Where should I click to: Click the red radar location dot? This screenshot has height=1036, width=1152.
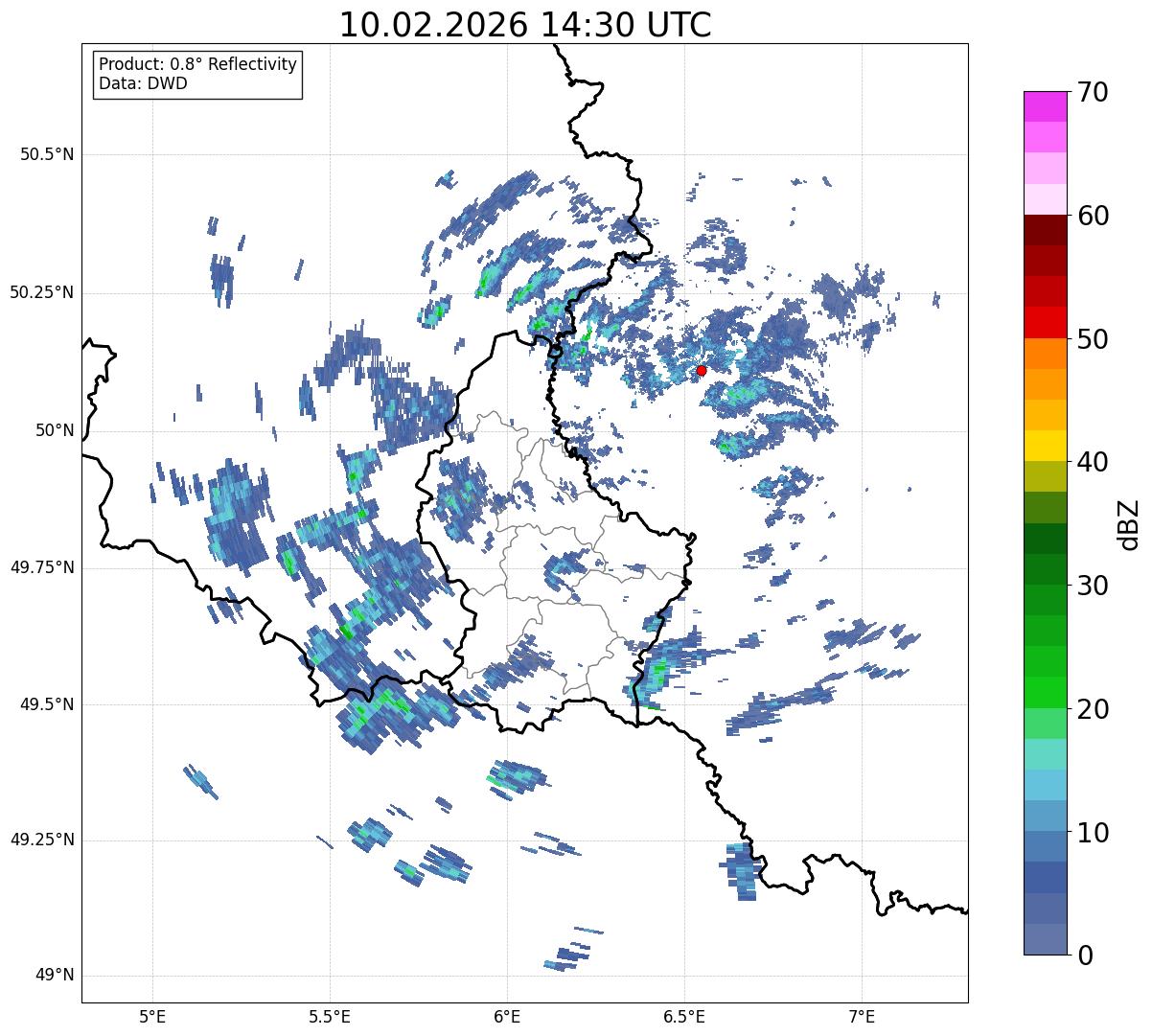(x=702, y=370)
